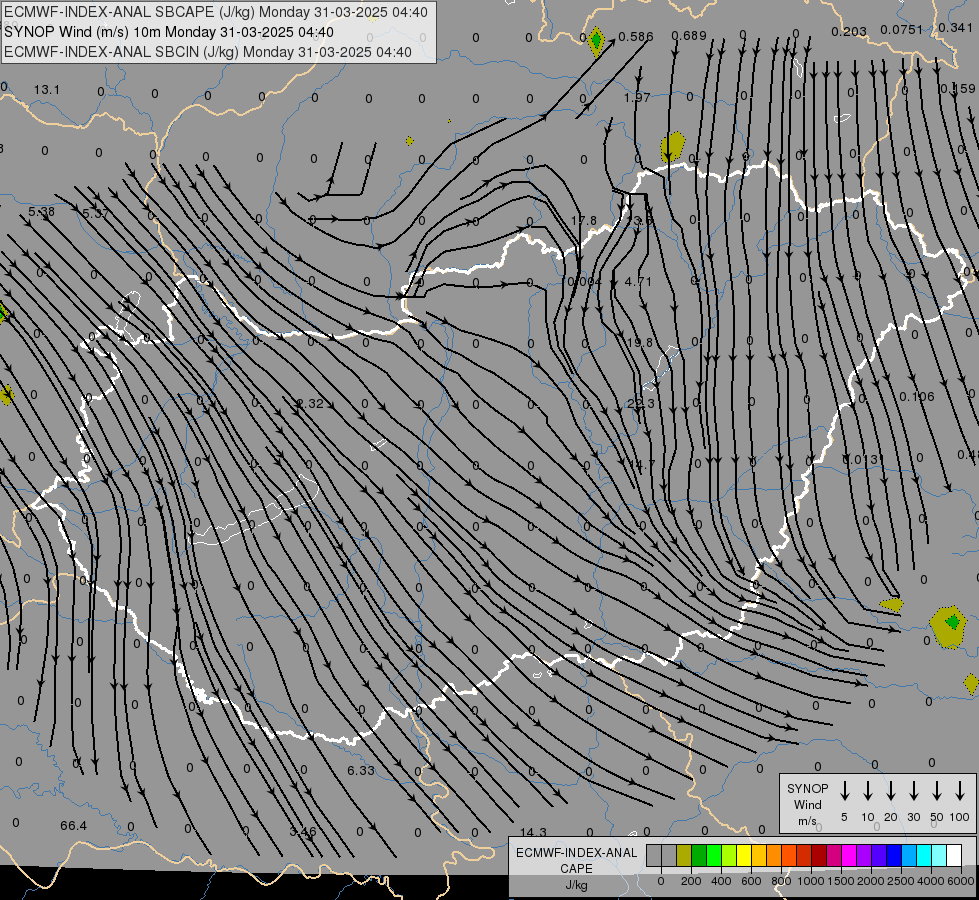
Task: Pick the yellow-green swatch in CAPE legend
Action: [x=729, y=855]
